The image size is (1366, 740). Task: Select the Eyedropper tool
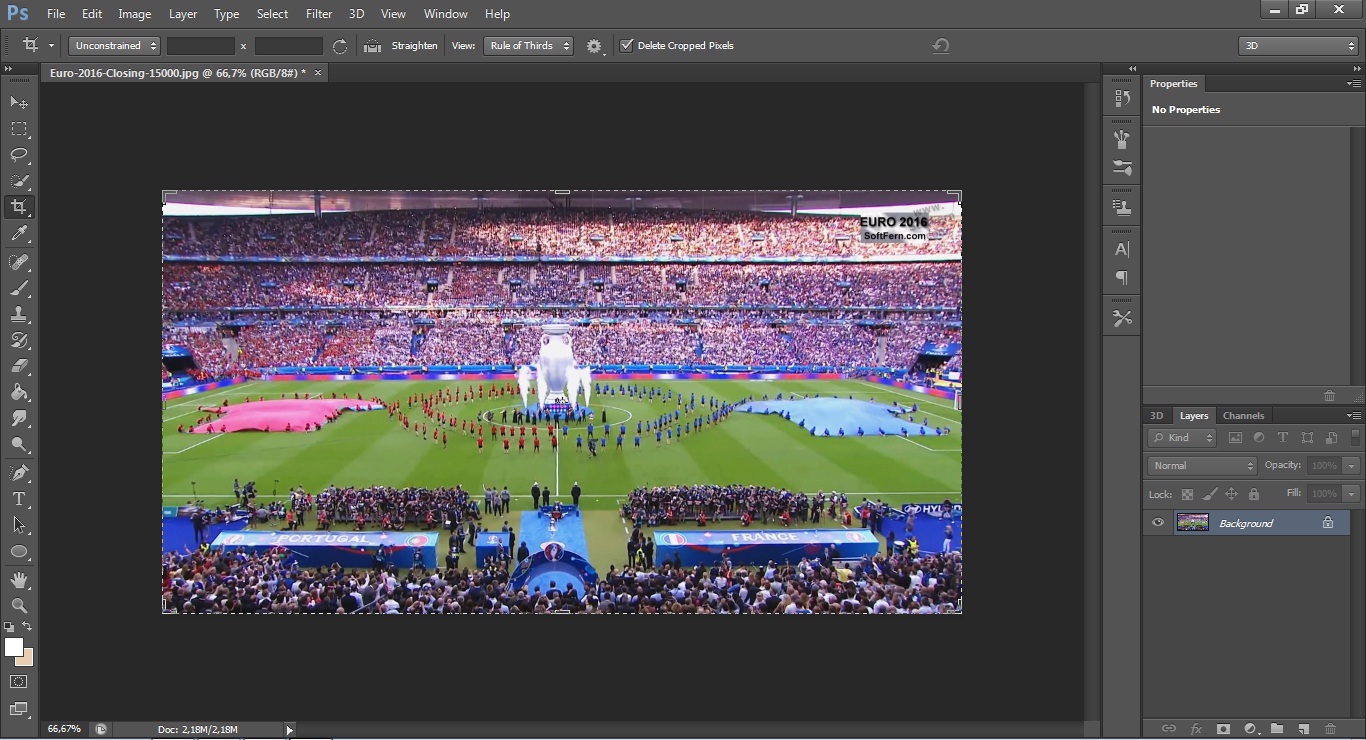(x=19, y=234)
